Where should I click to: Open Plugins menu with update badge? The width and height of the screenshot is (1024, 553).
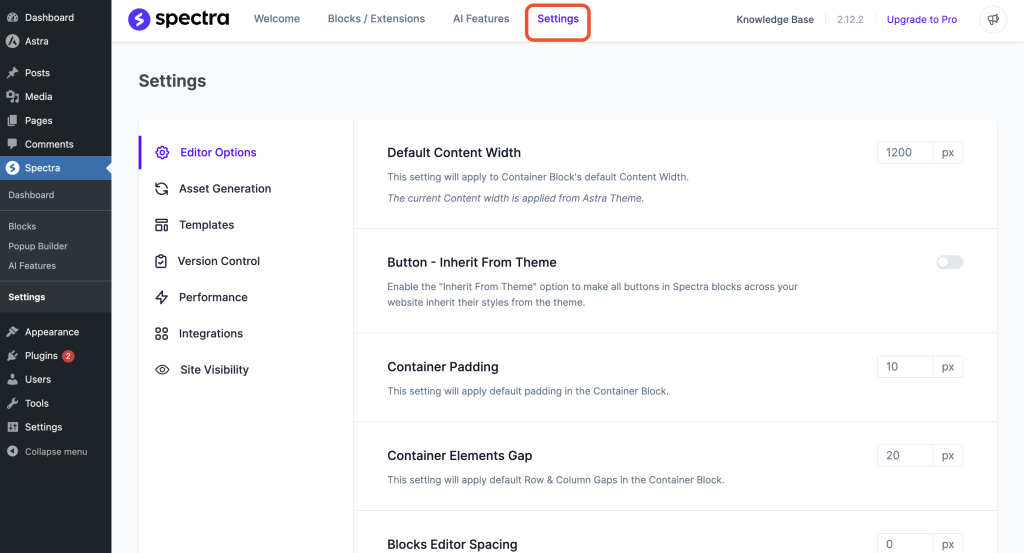[41, 356]
